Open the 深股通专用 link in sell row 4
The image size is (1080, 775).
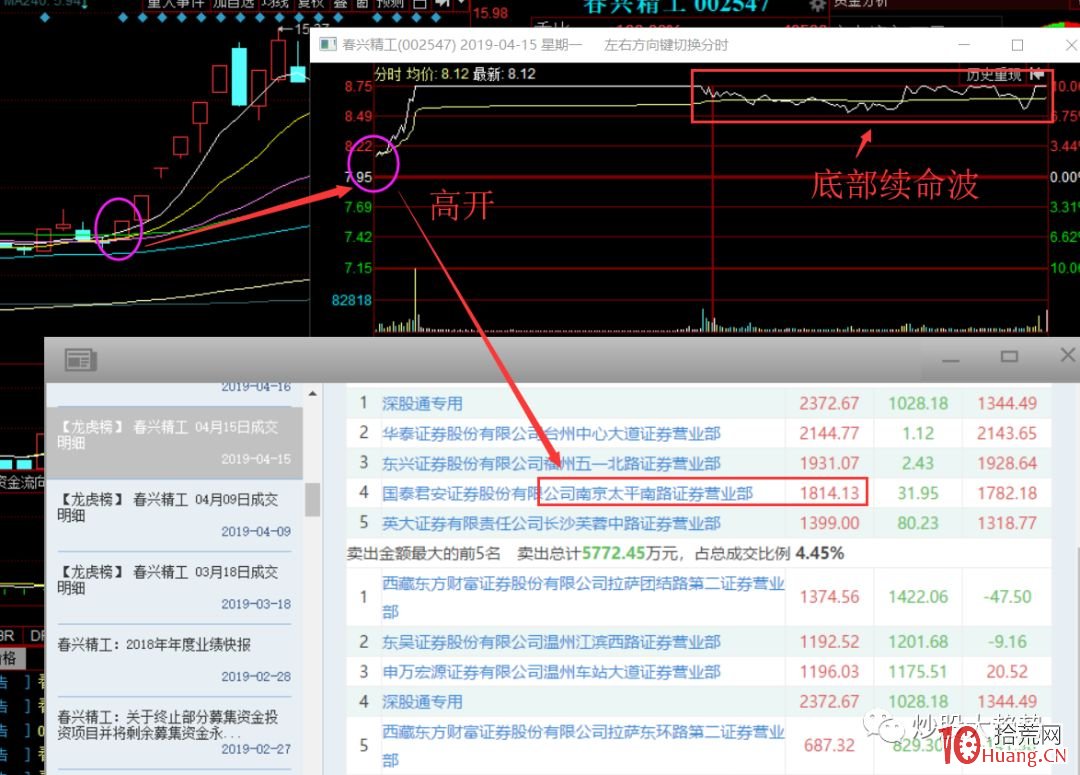click(x=422, y=702)
